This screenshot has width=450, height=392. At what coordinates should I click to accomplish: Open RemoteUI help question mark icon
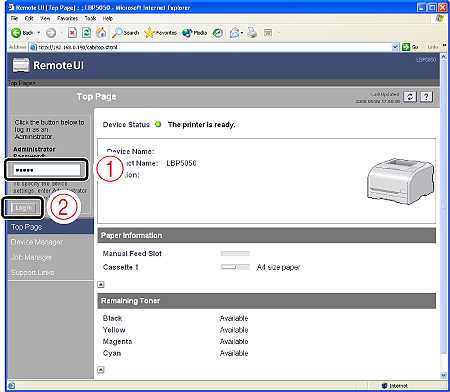426,97
